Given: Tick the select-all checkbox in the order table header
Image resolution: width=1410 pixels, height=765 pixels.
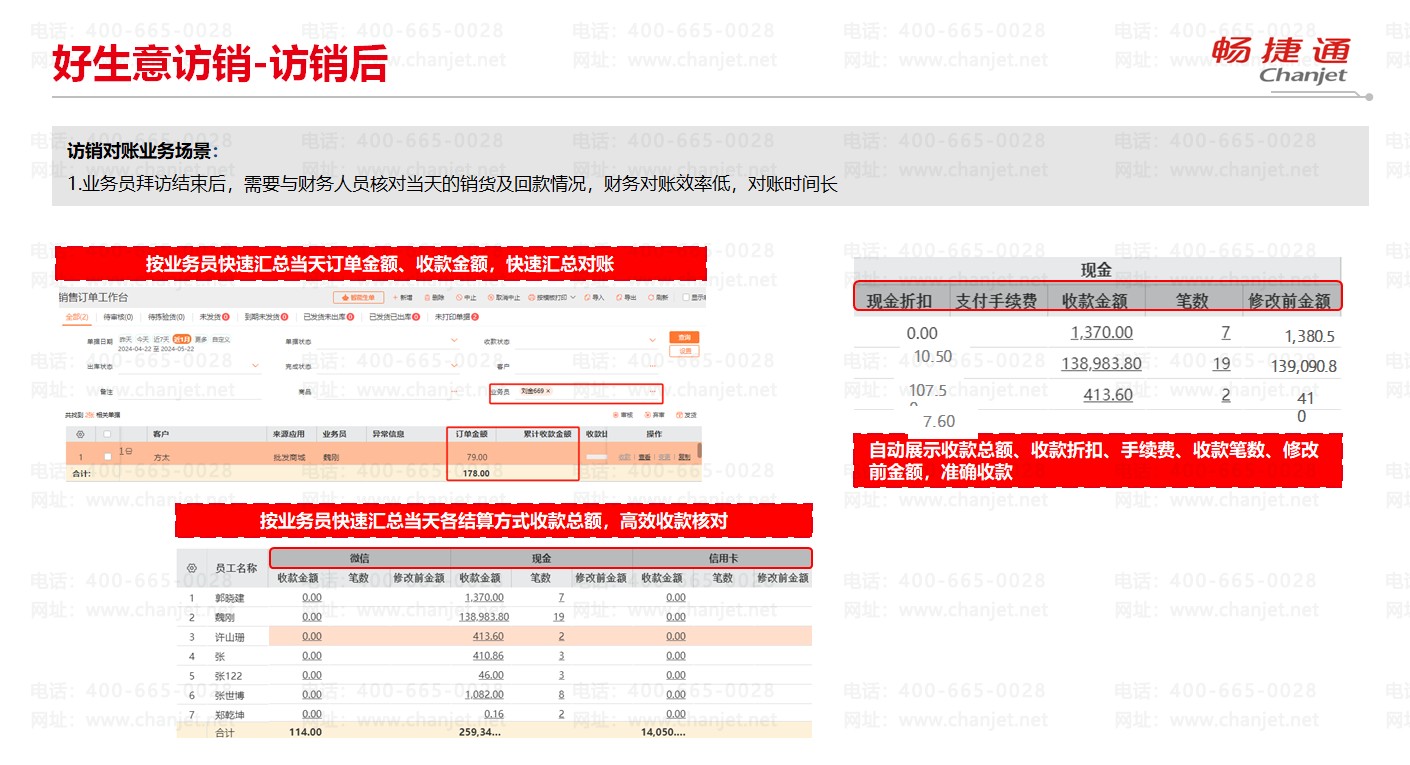Looking at the screenshot, I should click(107, 434).
